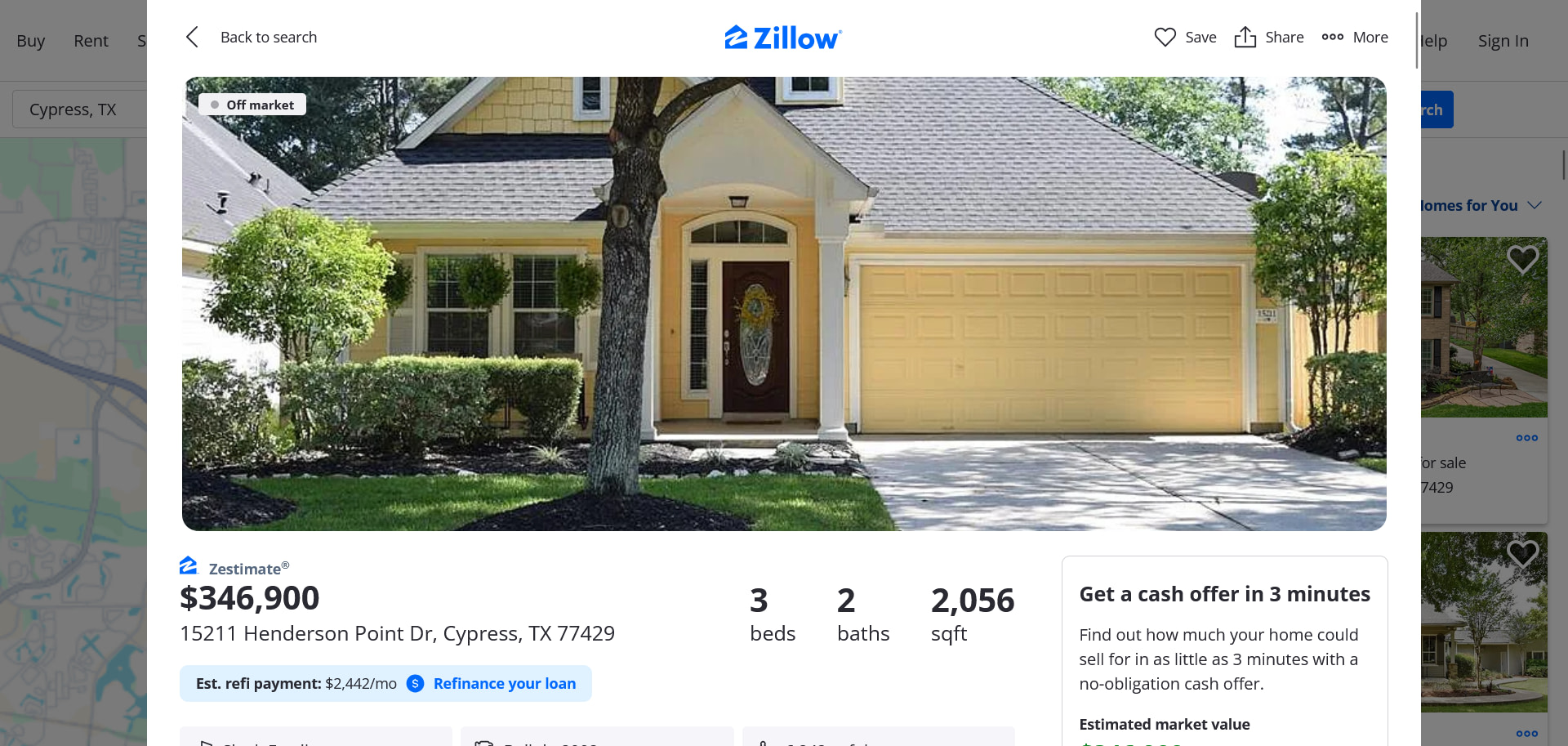The image size is (1568, 746).
Task: Open the Buy menu
Action: click(x=31, y=41)
